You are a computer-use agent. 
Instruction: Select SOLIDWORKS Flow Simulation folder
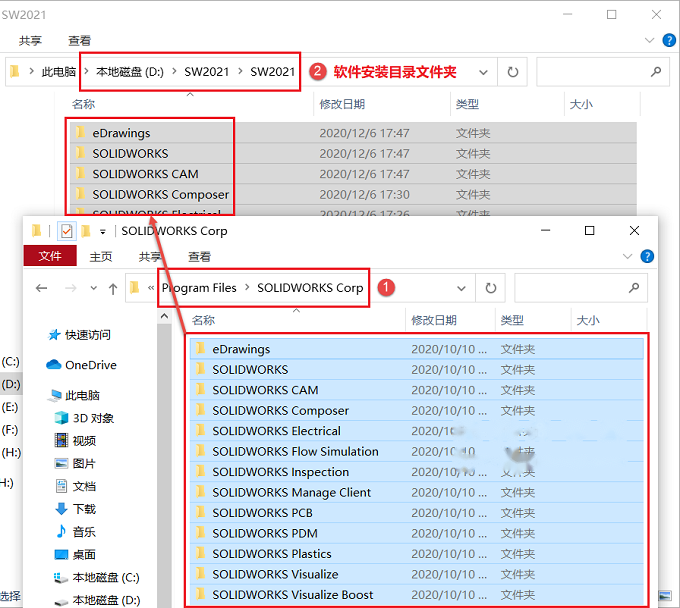coord(416,451)
